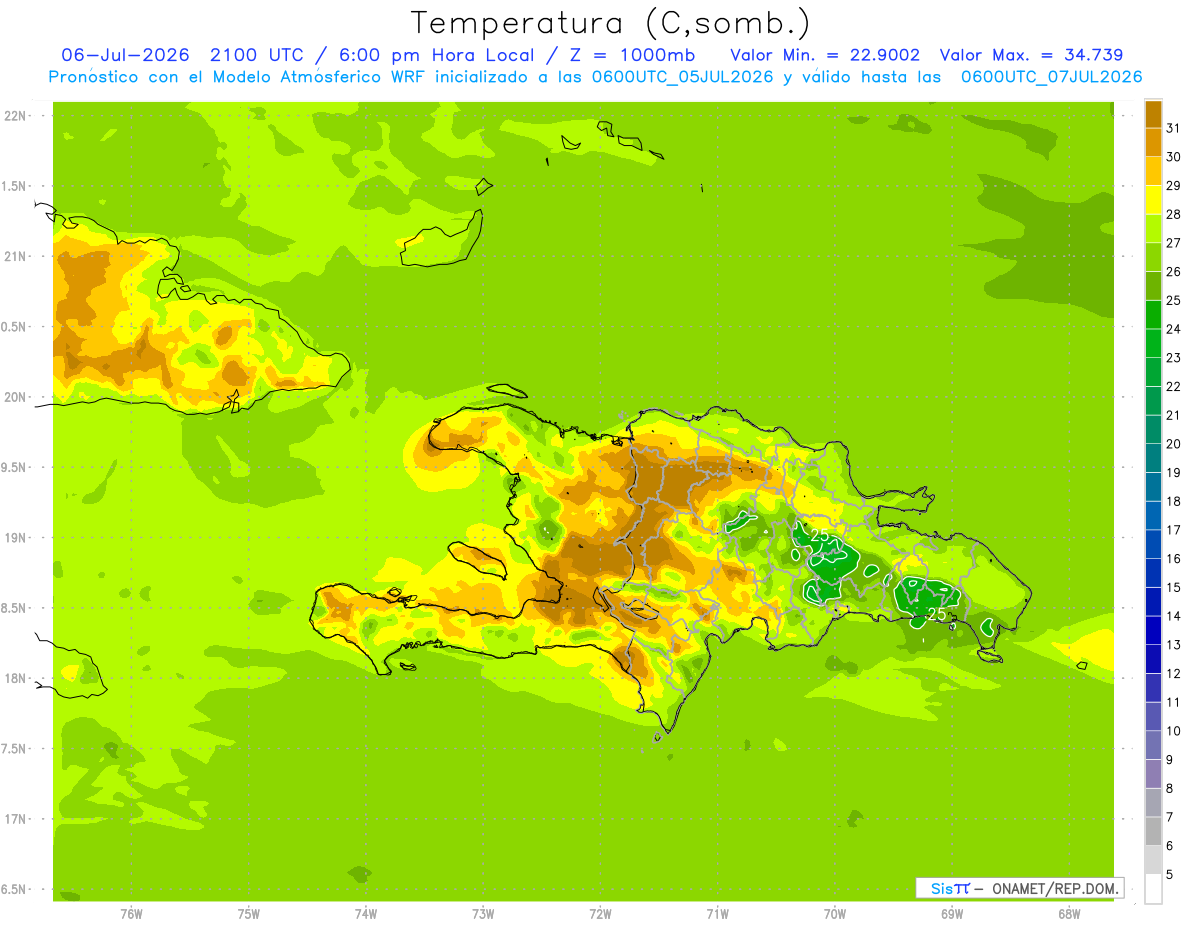Image resolution: width=1200 pixels, height=927 pixels.
Task: Click "0600UTC_07JUL2026" valid-until time text
Action: [1051, 77]
